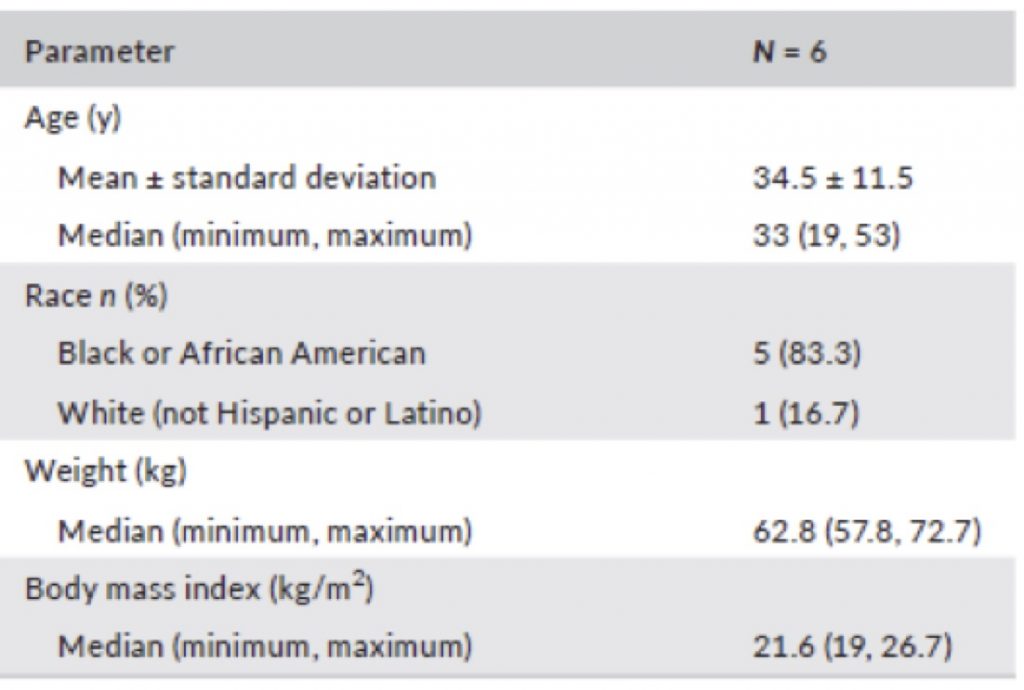Click Median label under Body mass index
This screenshot has height=690, width=1024.
[x=264, y=647]
